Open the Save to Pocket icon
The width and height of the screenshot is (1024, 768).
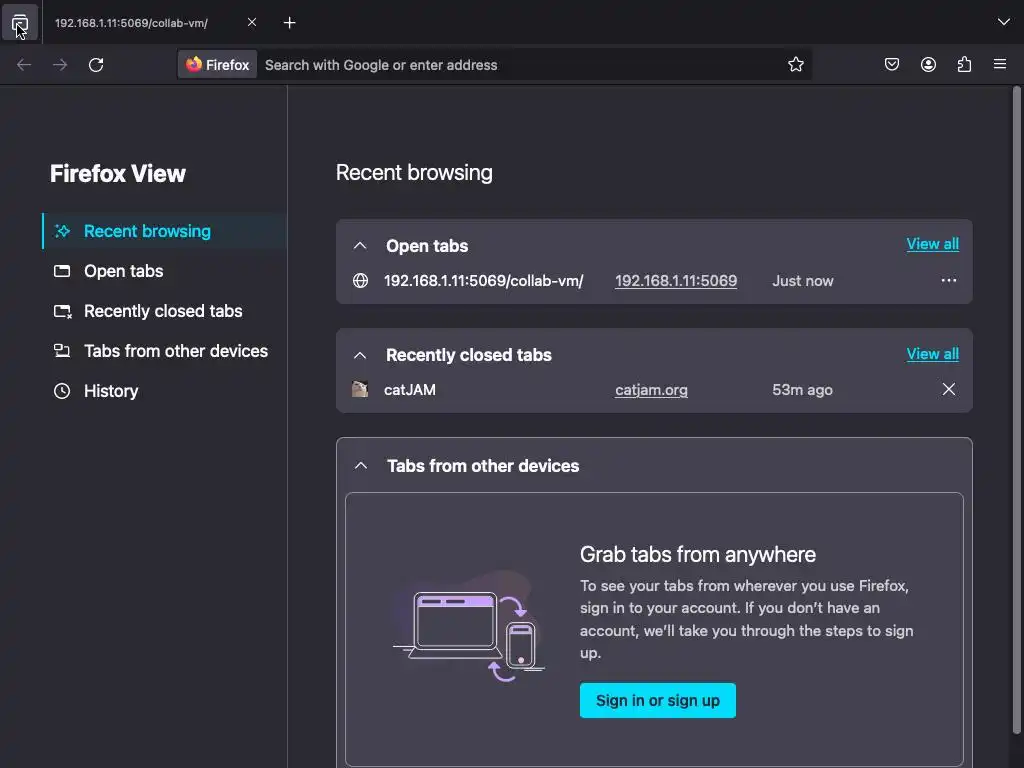[x=891, y=64]
